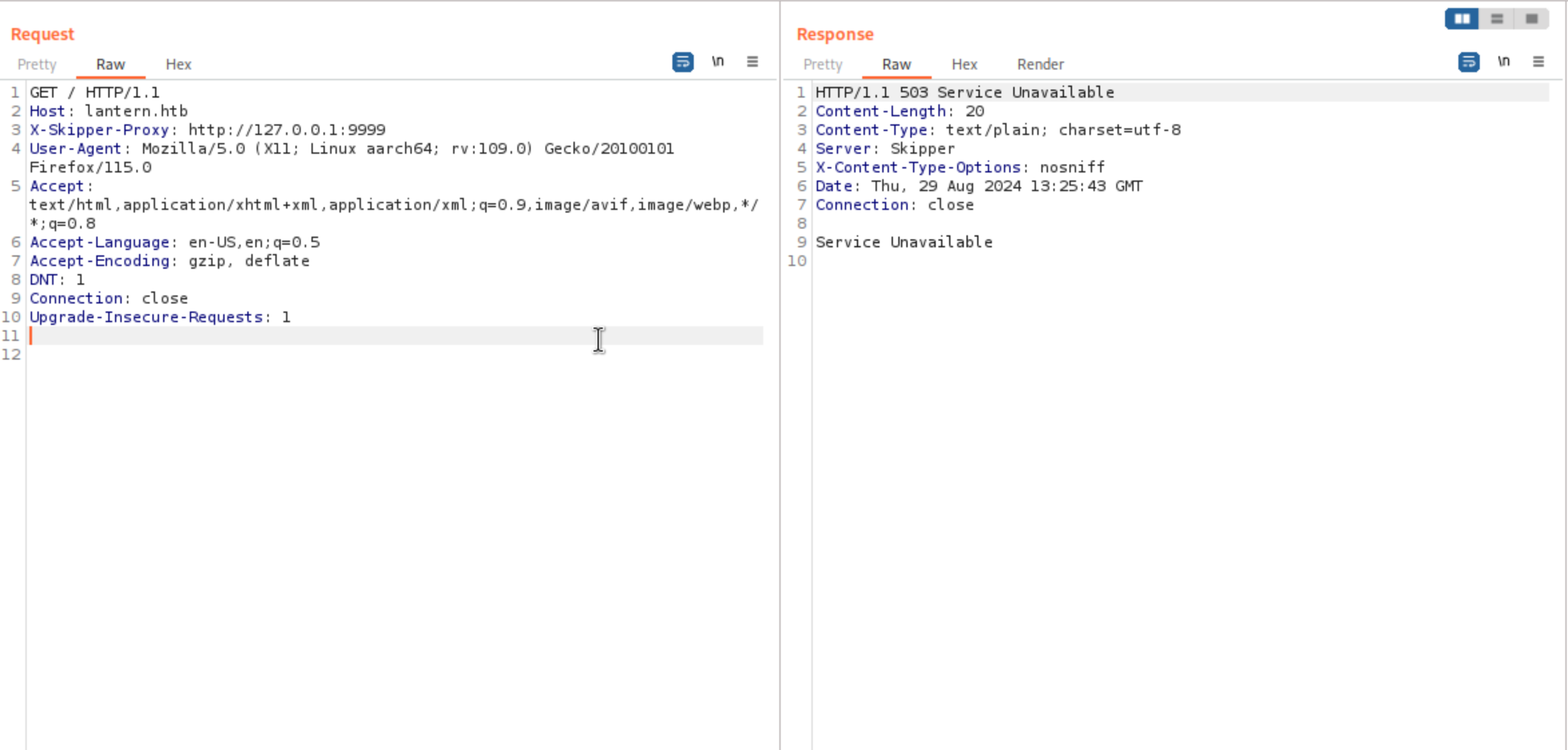Open Hex tab in Response panel
1568x750 pixels.
pyautogui.click(x=964, y=65)
